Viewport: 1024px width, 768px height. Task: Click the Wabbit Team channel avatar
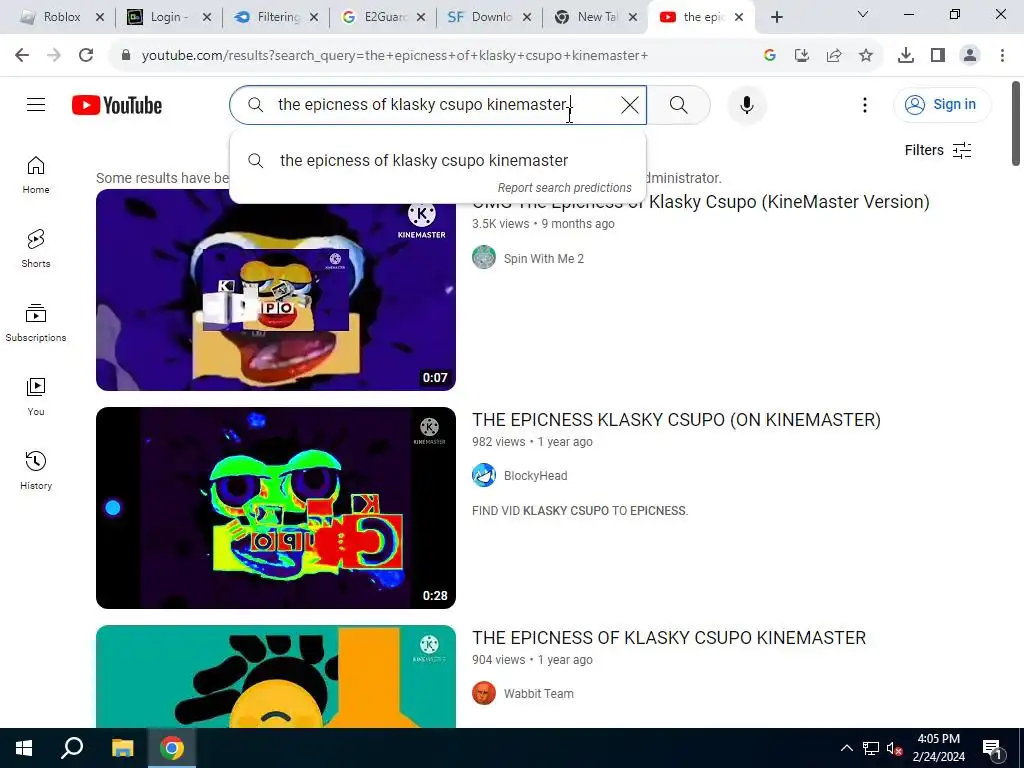pos(484,694)
